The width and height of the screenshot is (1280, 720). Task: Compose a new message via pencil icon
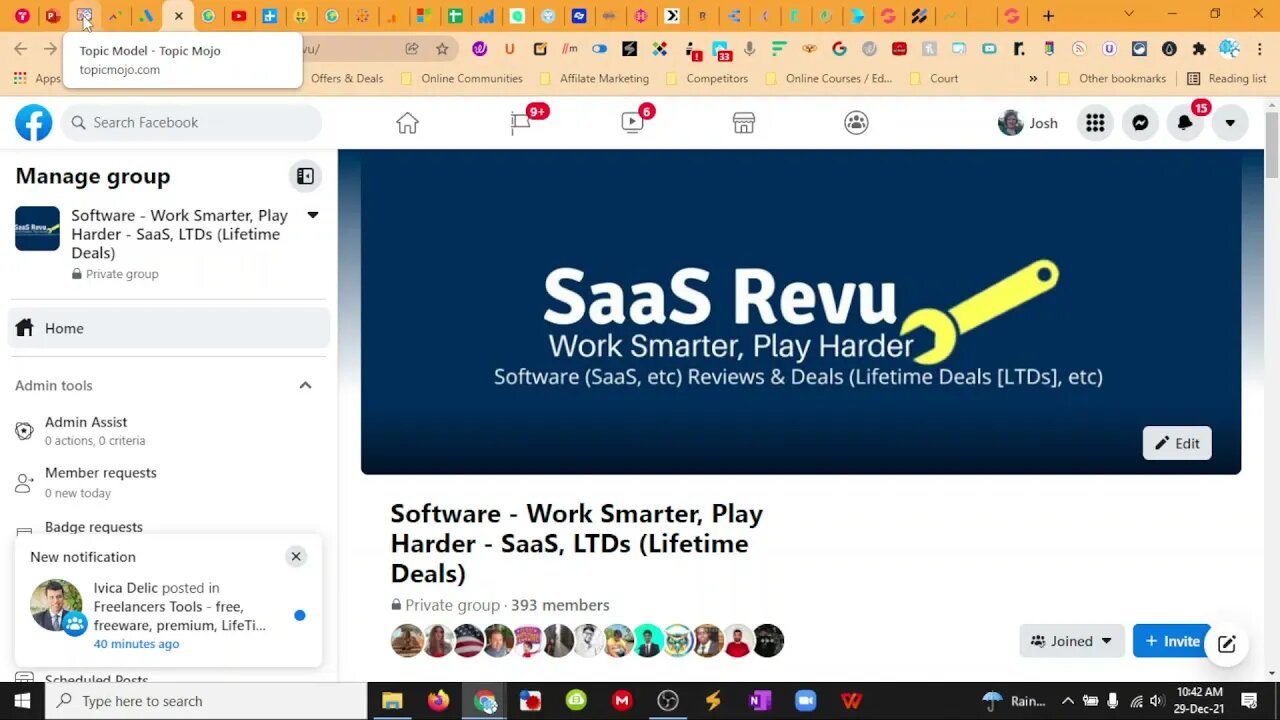point(1227,644)
